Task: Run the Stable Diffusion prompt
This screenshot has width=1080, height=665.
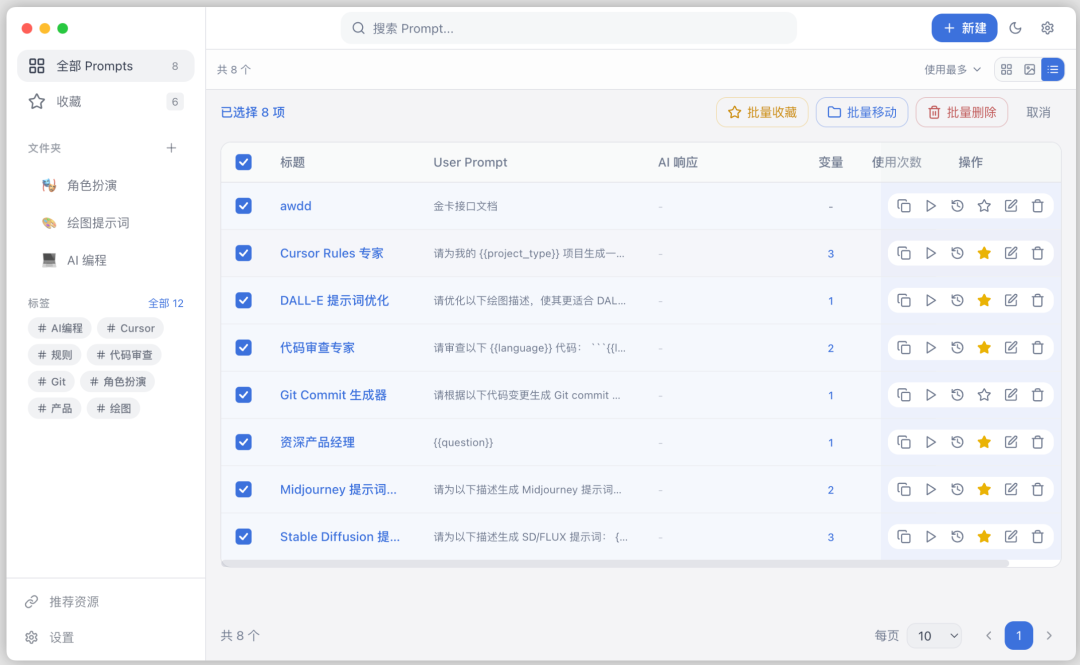Action: (x=931, y=536)
